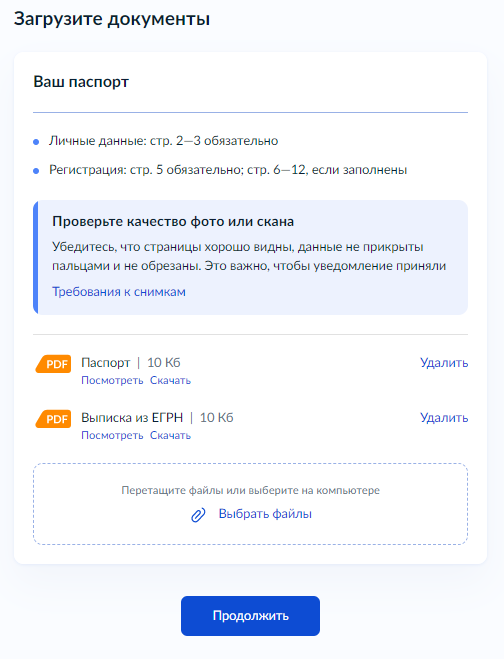Image resolution: width=504 pixels, height=659 pixels.
Task: Click the Паспорт file name
Action: [106, 363]
